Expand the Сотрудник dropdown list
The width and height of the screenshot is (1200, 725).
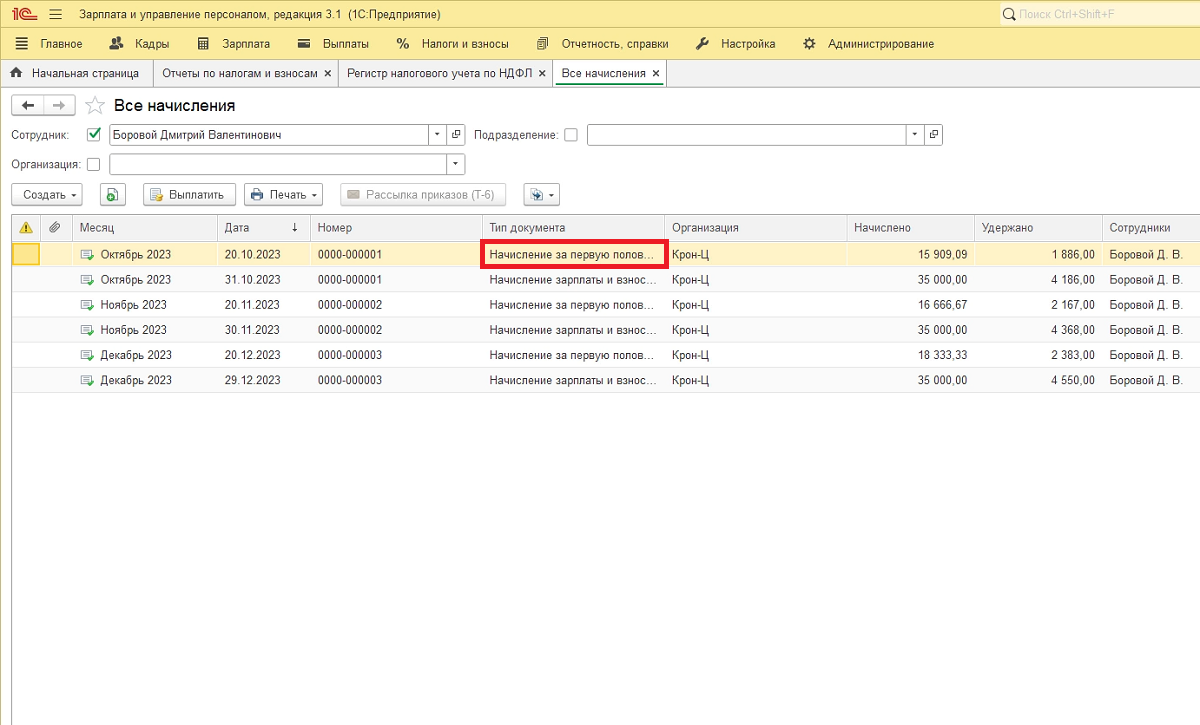(437, 135)
